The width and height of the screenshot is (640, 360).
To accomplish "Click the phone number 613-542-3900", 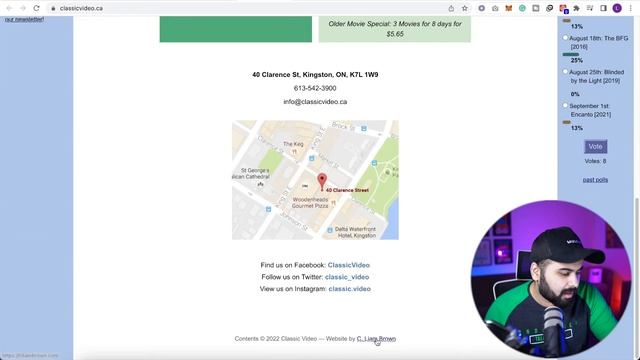I will tap(315, 88).
